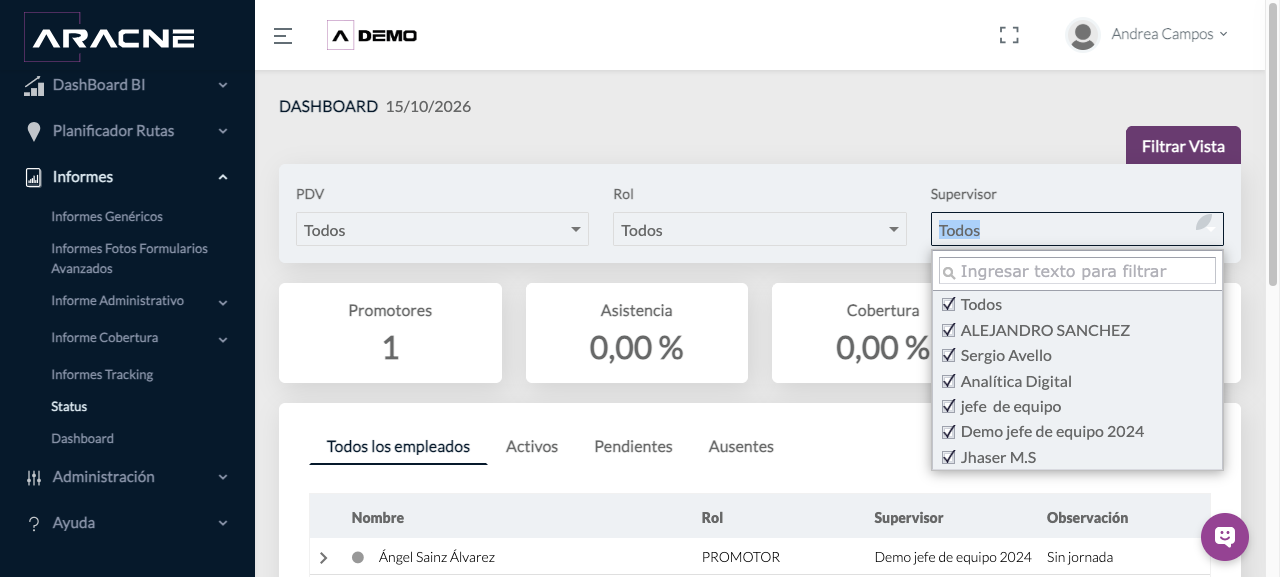Screen dimensions: 1280x577
Task: Enter fullscreen mode with the expand icon
Action: tap(1009, 35)
